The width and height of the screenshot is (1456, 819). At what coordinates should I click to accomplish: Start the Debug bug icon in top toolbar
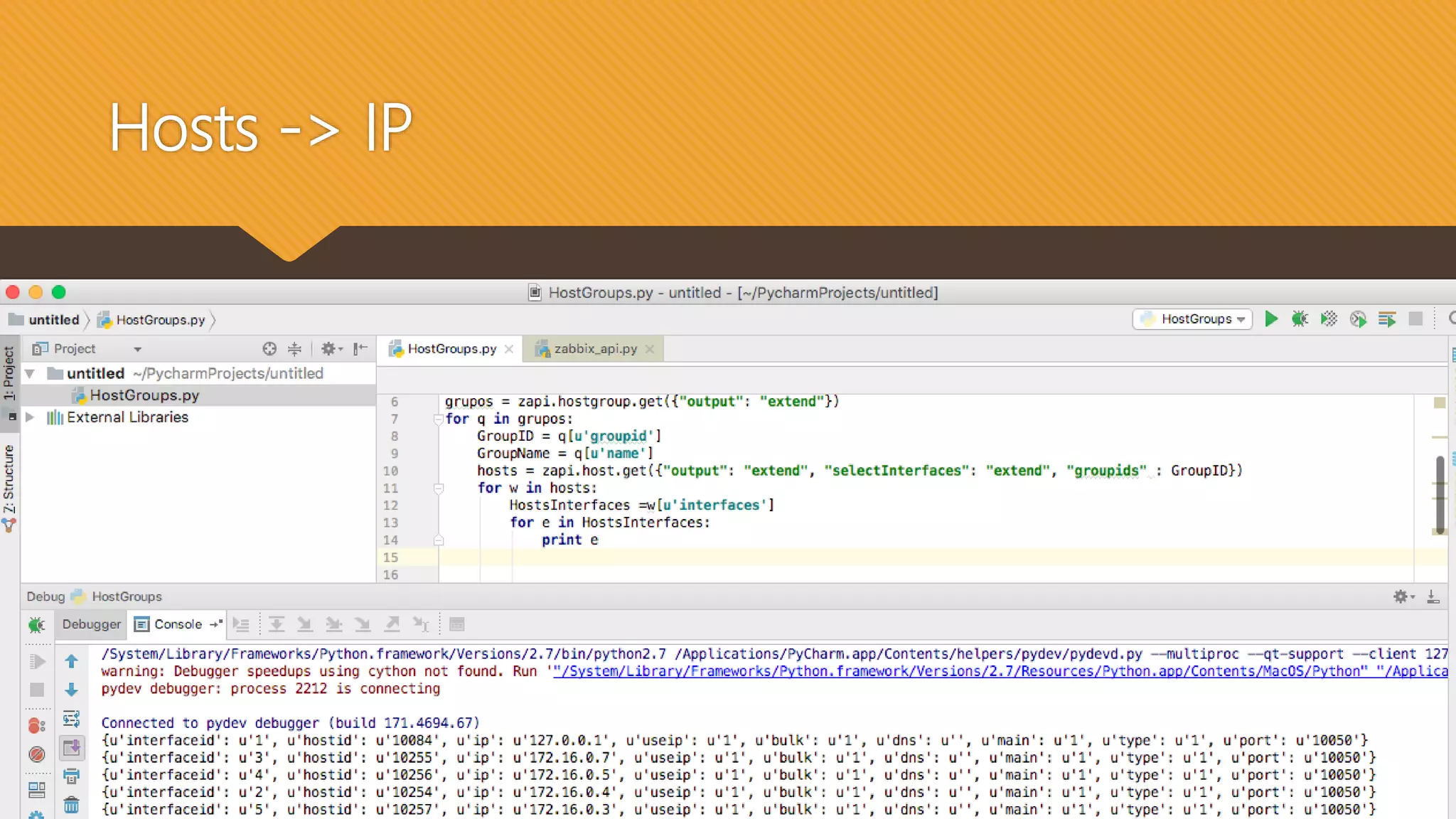[1300, 319]
